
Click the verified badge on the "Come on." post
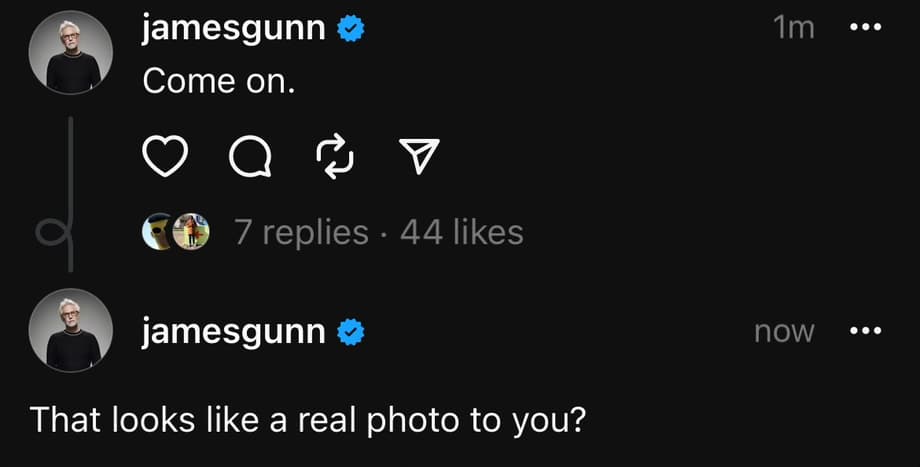(x=349, y=29)
